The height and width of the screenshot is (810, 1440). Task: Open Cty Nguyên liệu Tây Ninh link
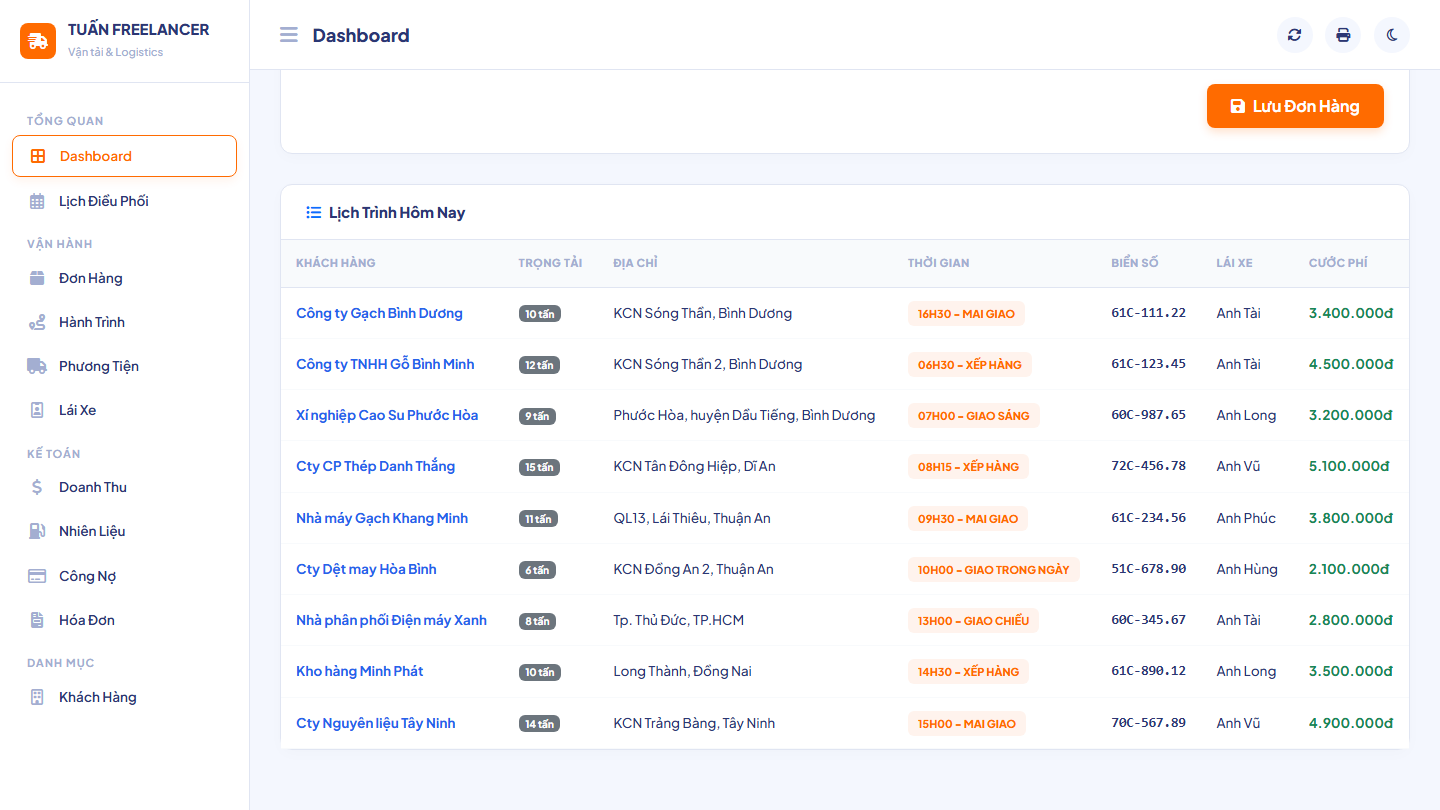(x=375, y=723)
